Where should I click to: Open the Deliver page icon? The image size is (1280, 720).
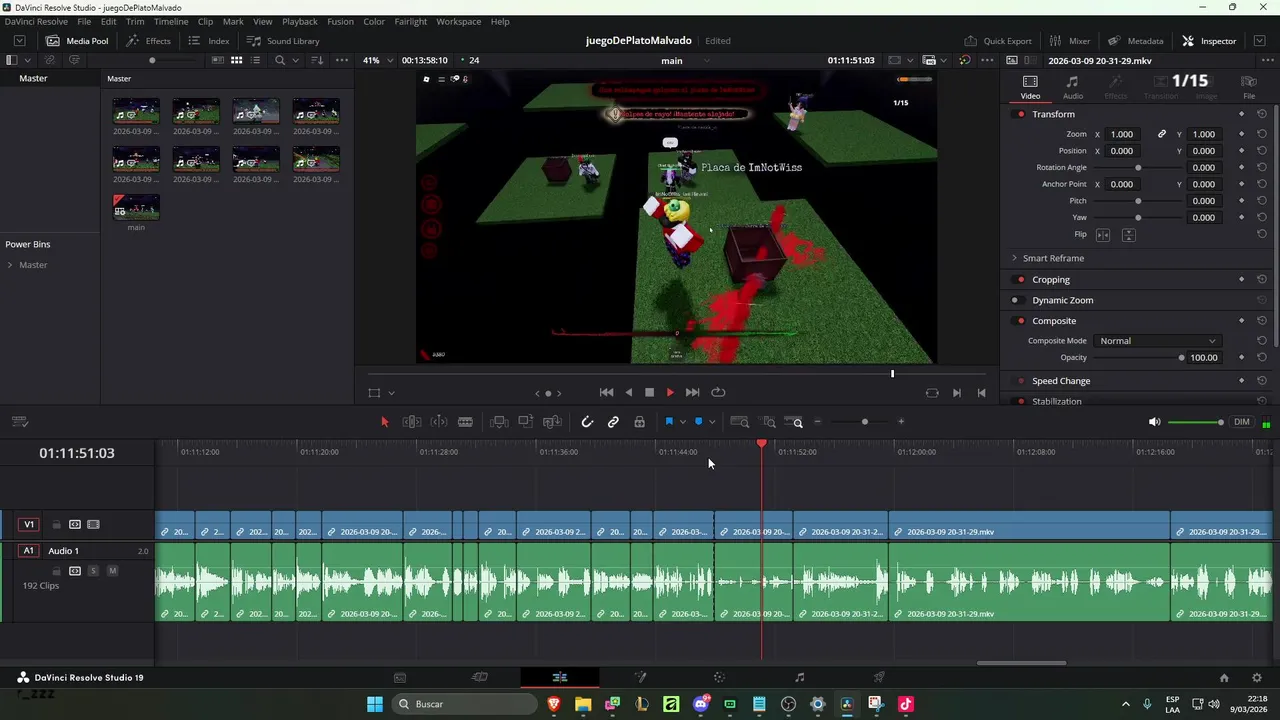[879, 677]
